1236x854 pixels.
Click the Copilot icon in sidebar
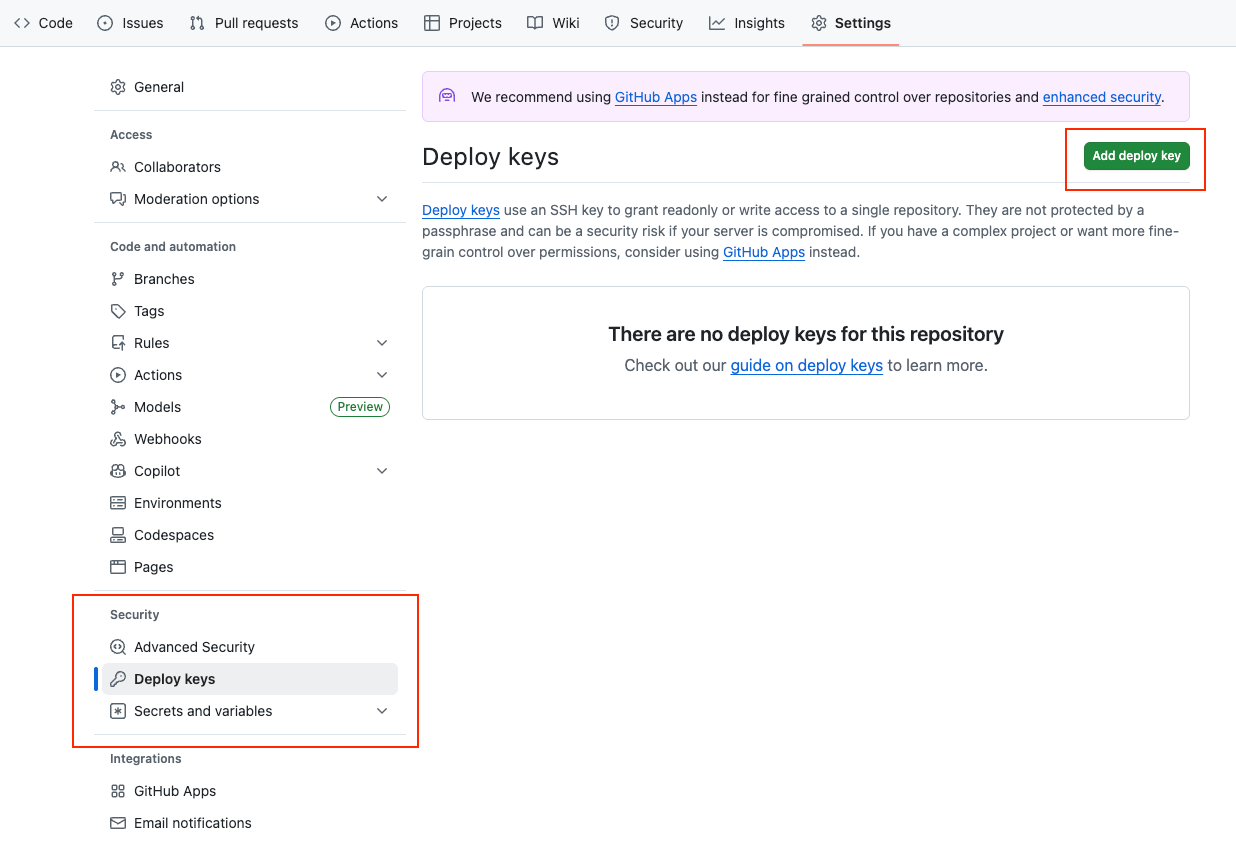[118, 471]
